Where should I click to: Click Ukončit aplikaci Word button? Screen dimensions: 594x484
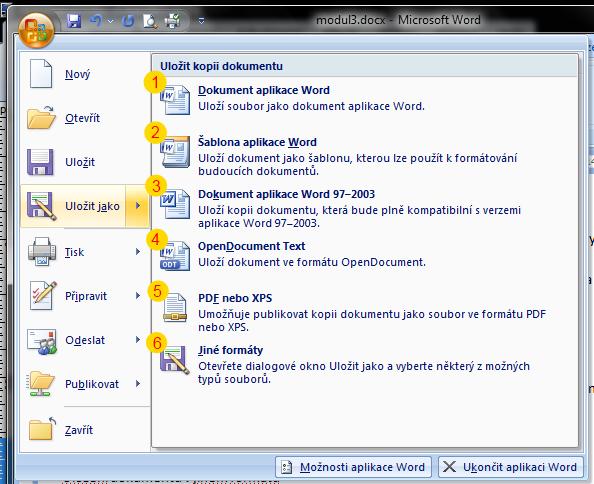point(512,467)
